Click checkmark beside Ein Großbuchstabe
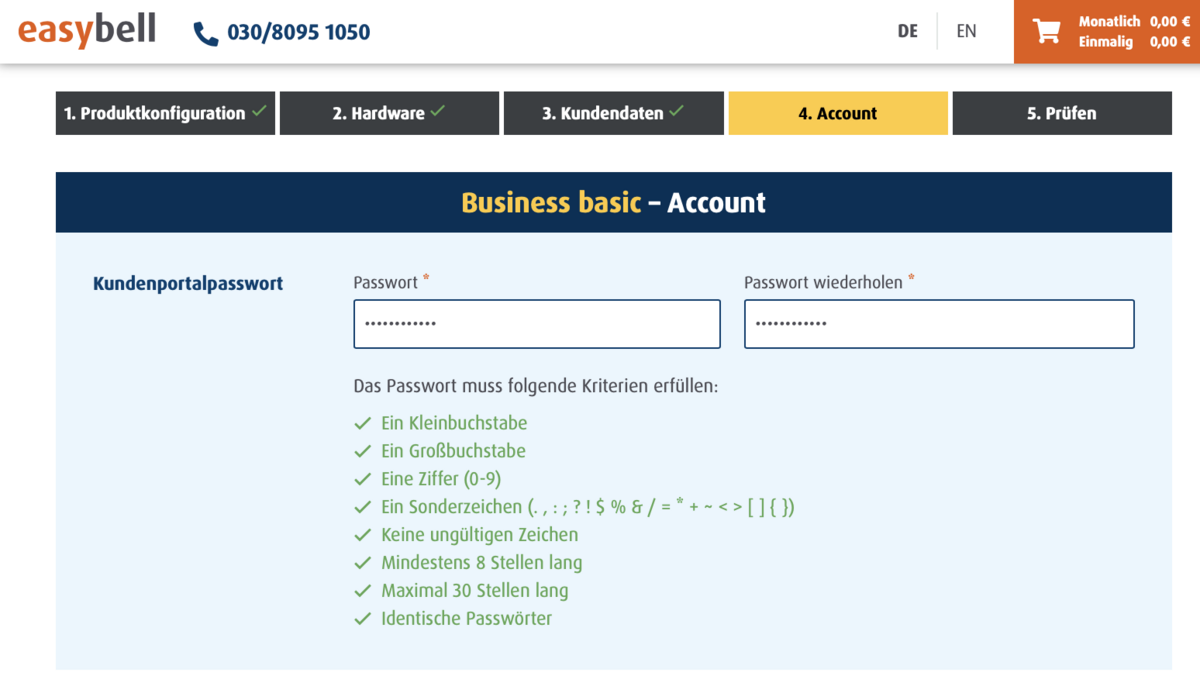This screenshot has height=676, width=1200. point(363,451)
